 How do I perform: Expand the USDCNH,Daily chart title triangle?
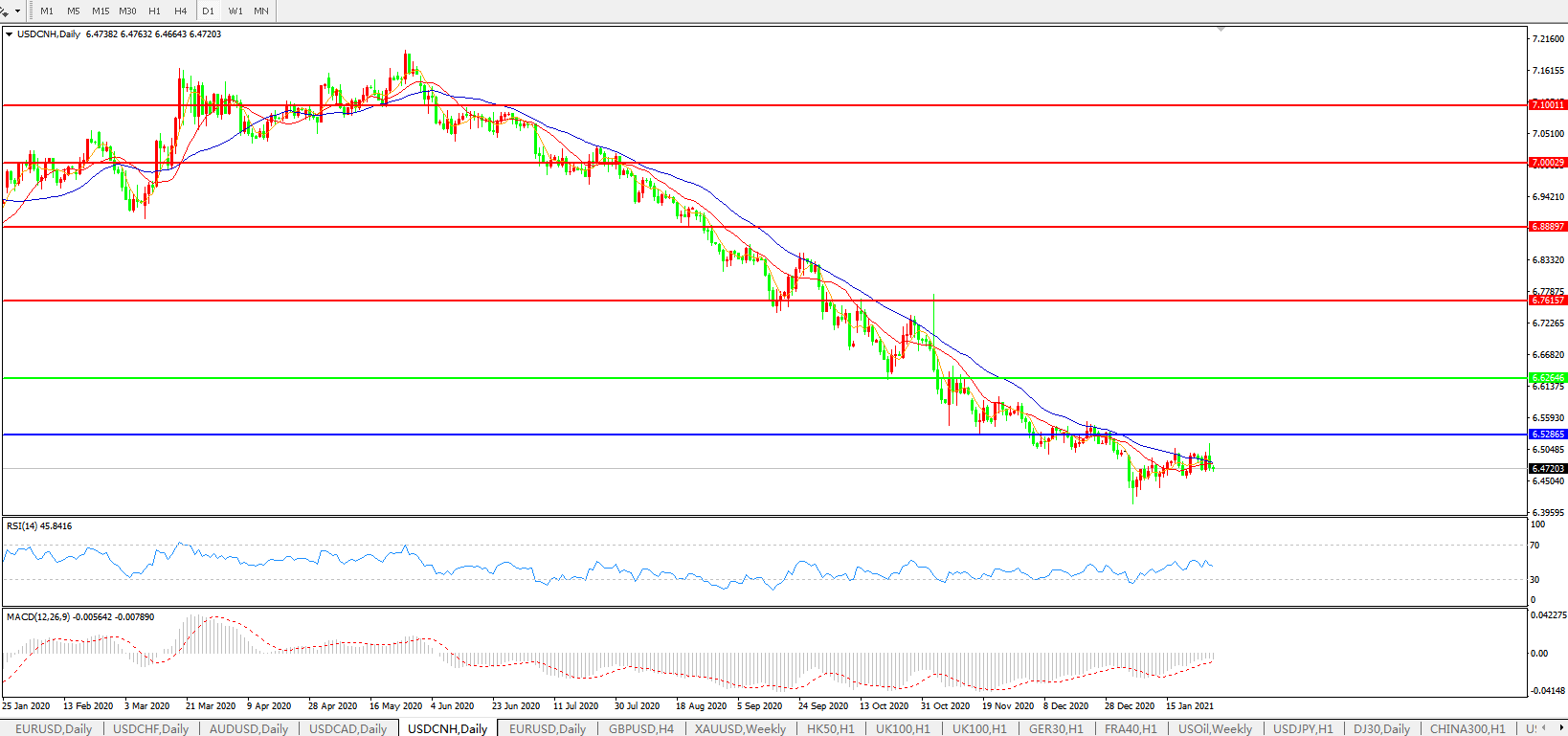tap(10, 34)
